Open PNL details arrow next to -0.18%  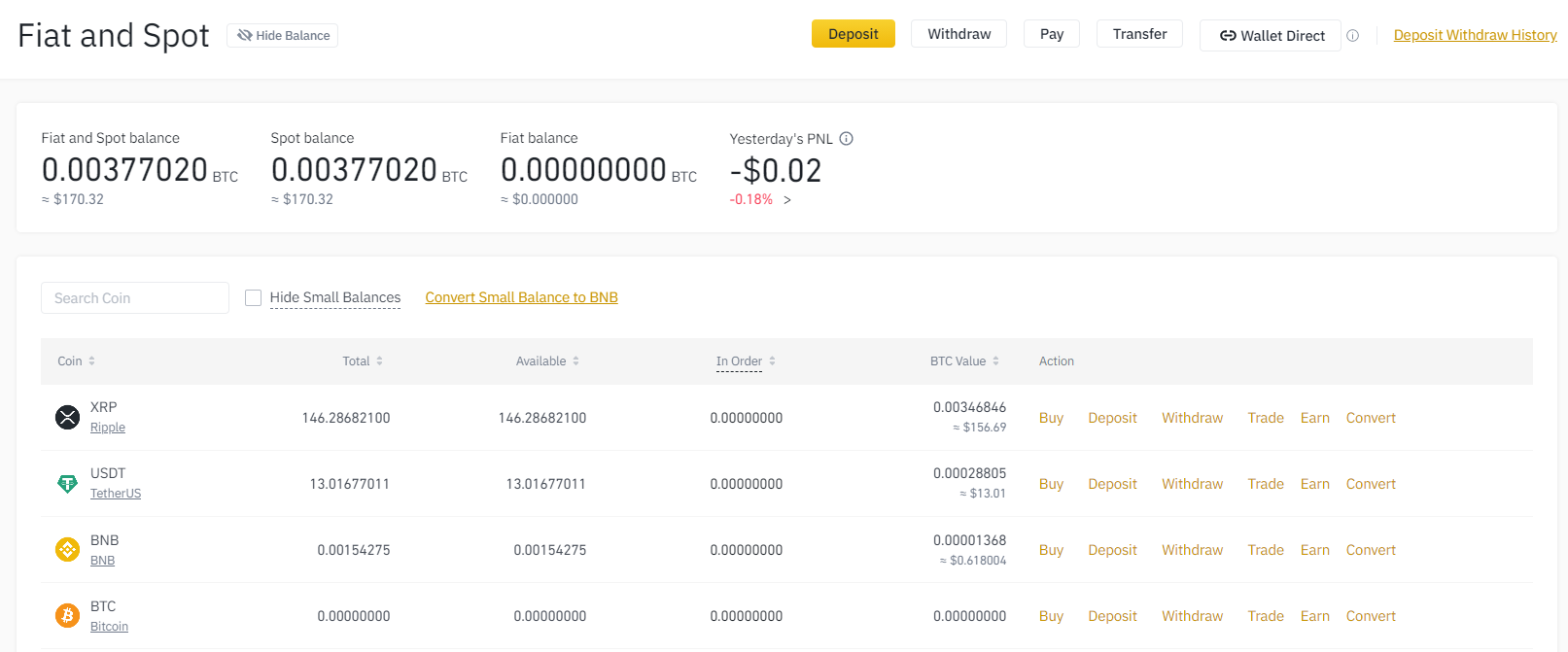[x=787, y=200]
